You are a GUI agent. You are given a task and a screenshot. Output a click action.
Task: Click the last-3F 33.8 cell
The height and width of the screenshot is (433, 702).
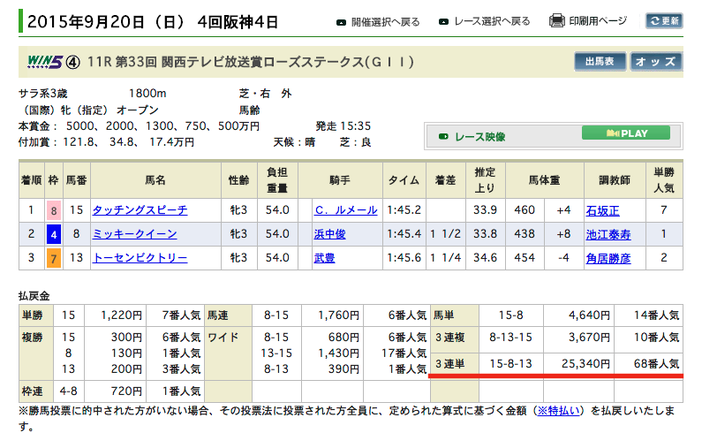[485, 234]
